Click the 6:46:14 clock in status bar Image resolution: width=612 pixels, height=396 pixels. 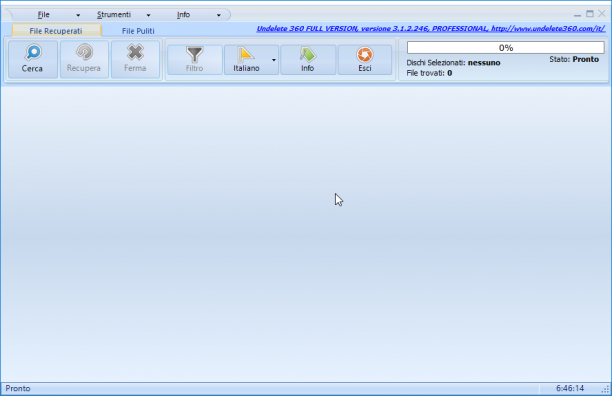(x=570, y=388)
